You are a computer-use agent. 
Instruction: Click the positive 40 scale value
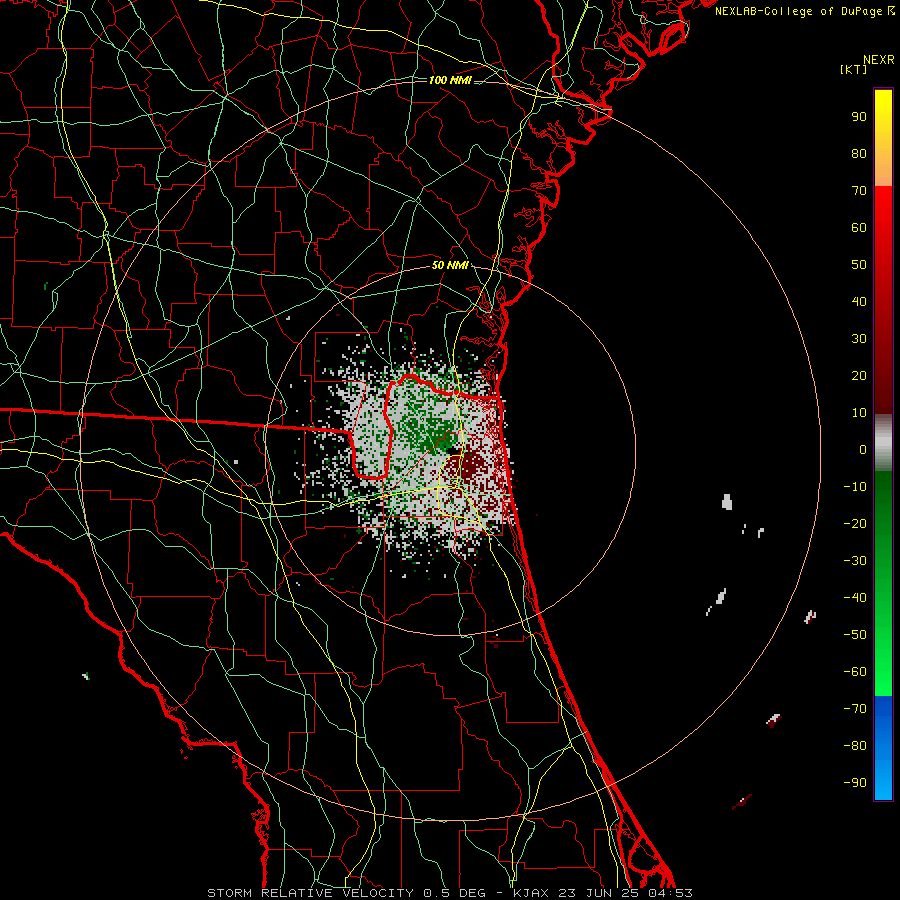click(859, 302)
